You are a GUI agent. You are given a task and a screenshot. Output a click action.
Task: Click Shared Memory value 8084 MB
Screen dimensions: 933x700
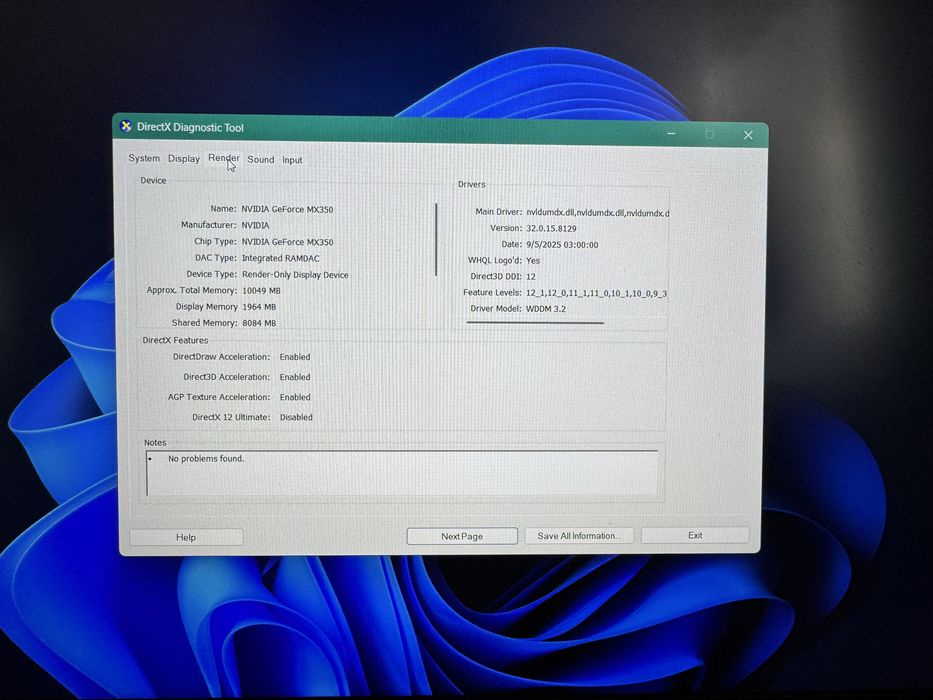coord(259,323)
